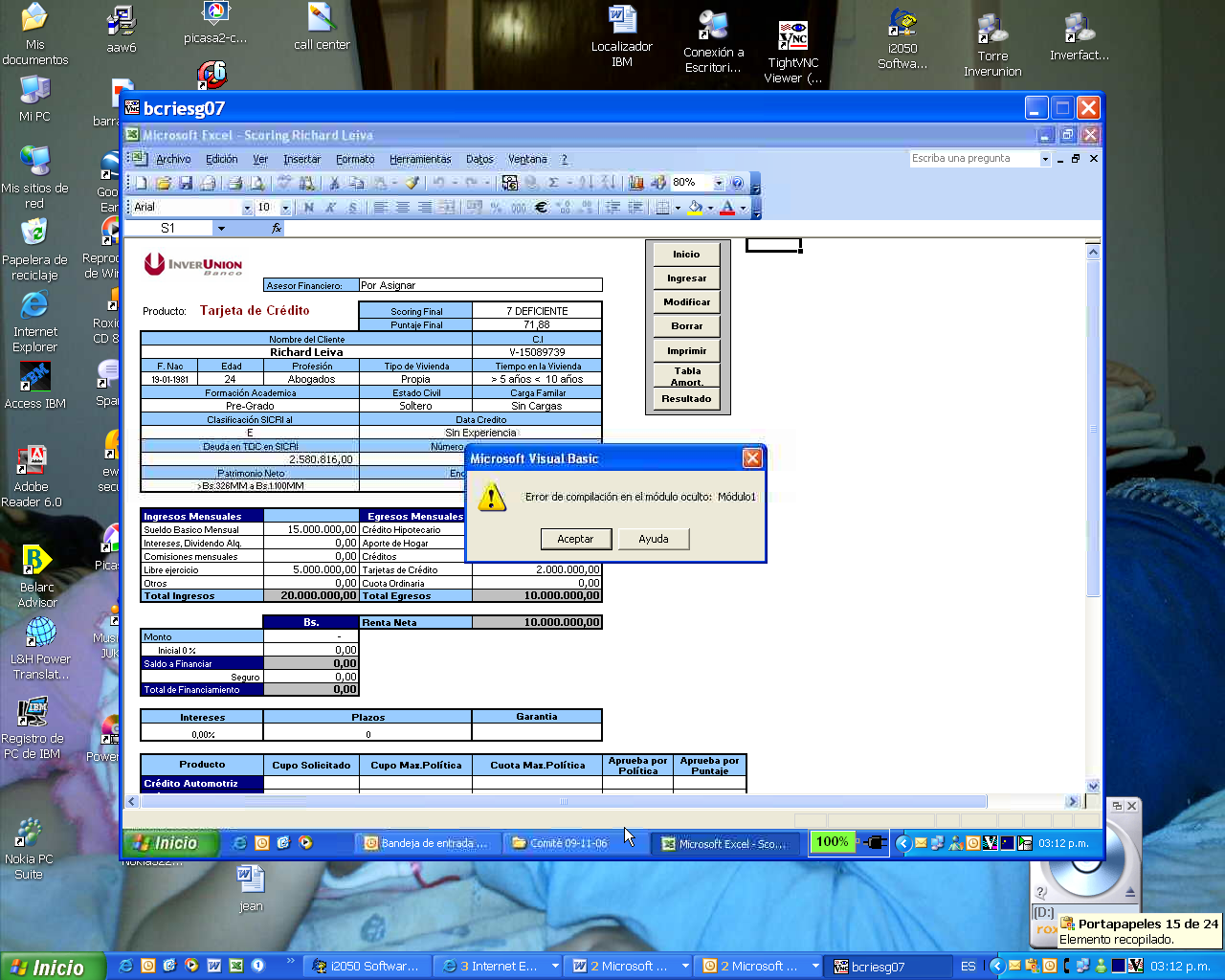Click Aceptar in the Visual Basic dialog
This screenshot has height=980, width=1225.
tap(575, 539)
